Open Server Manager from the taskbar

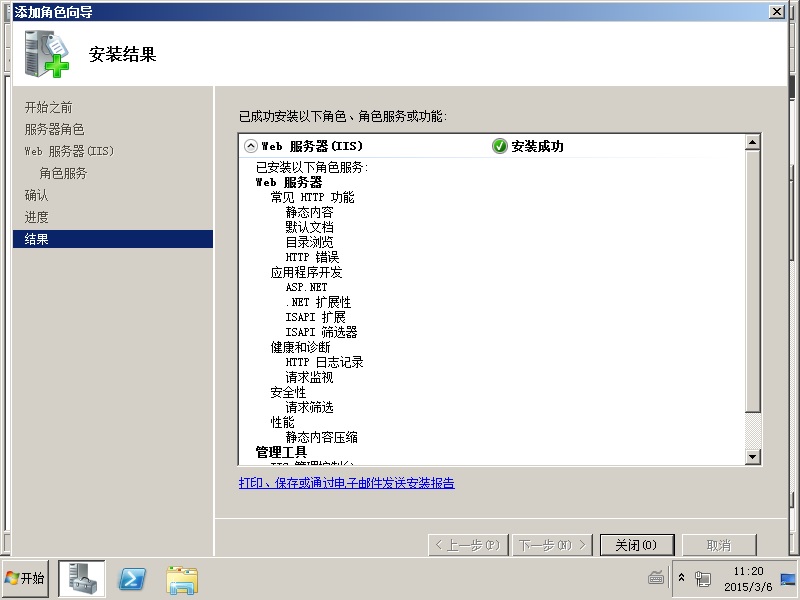pos(82,579)
